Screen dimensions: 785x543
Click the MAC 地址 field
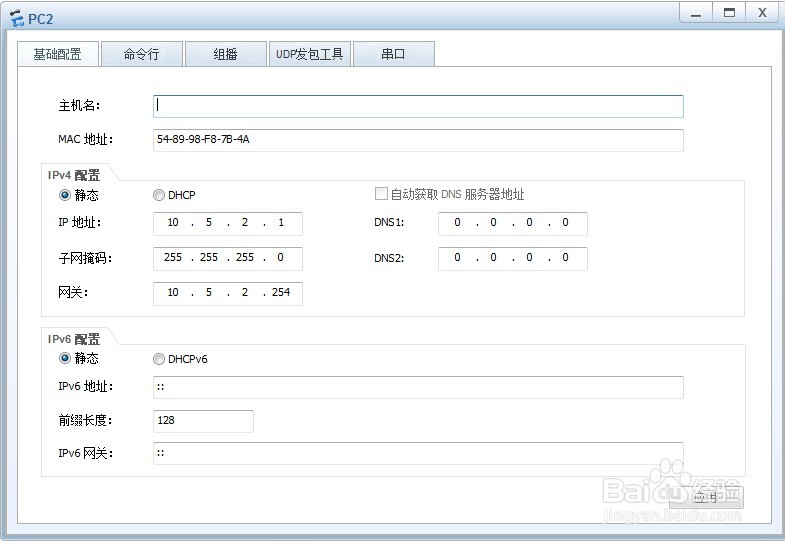(418, 140)
